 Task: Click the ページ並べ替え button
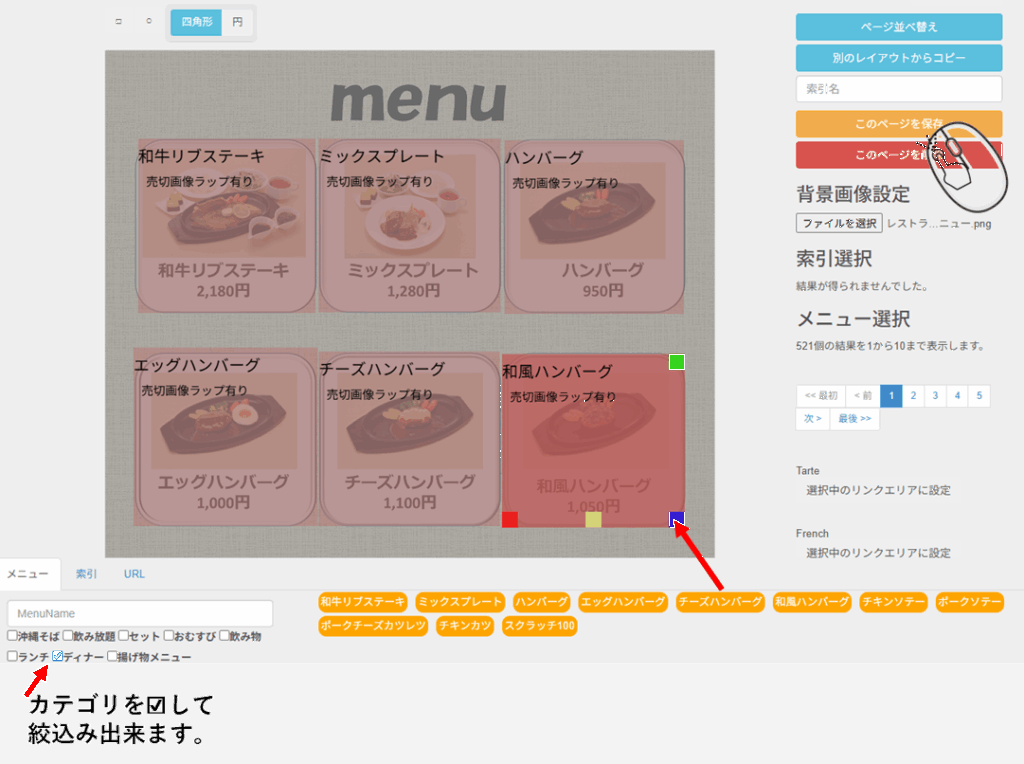point(899,27)
